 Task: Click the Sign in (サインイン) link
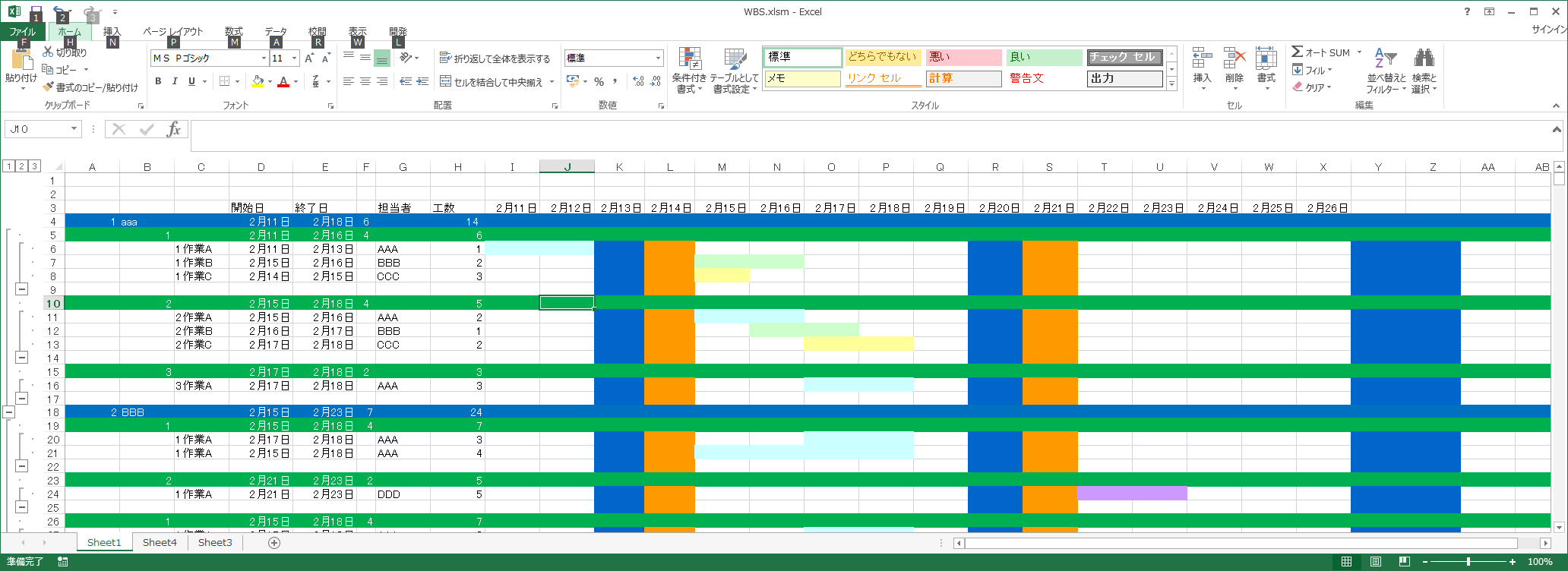coord(1549,30)
